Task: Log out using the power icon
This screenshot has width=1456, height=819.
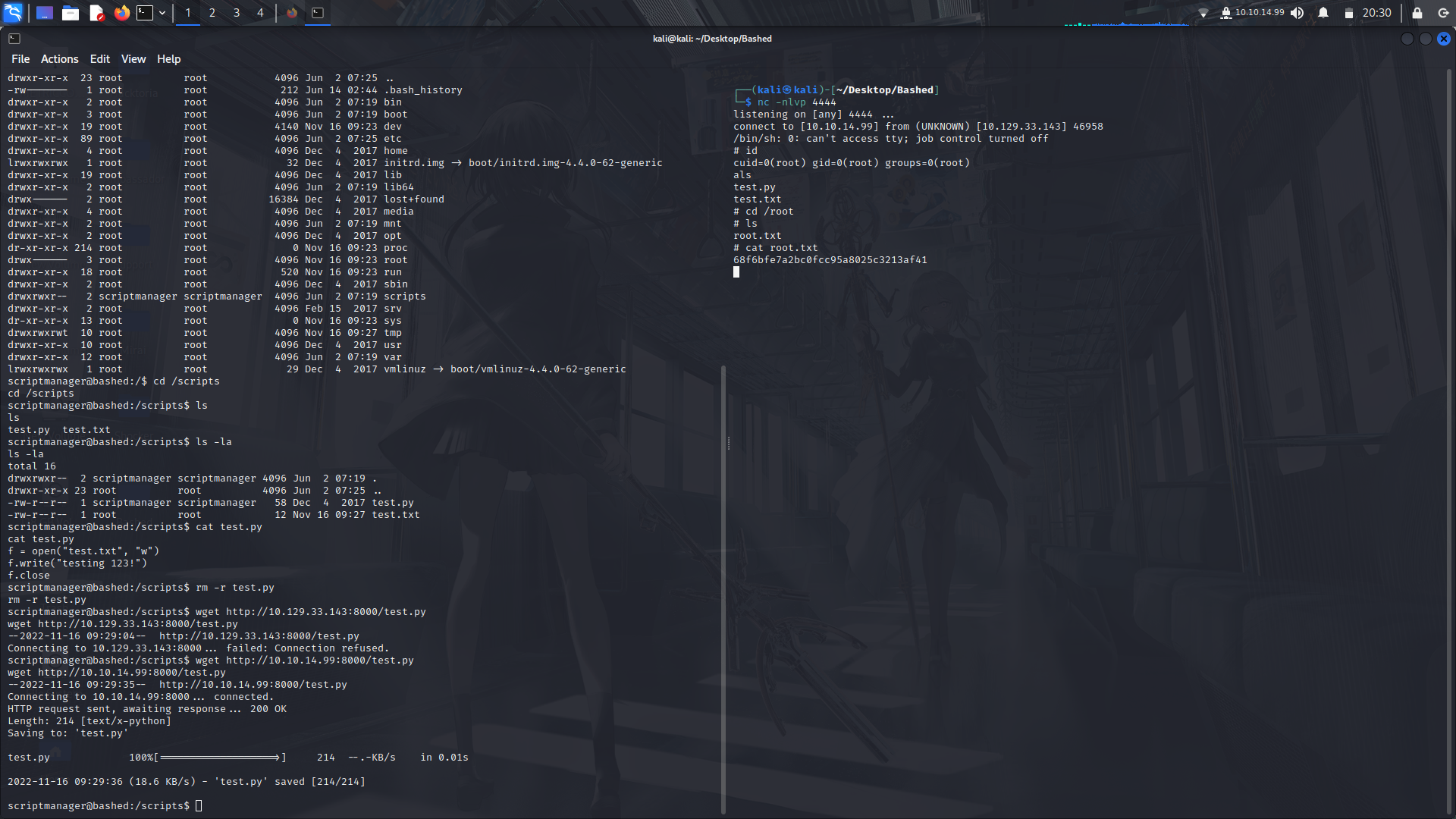Action: tap(1442, 12)
